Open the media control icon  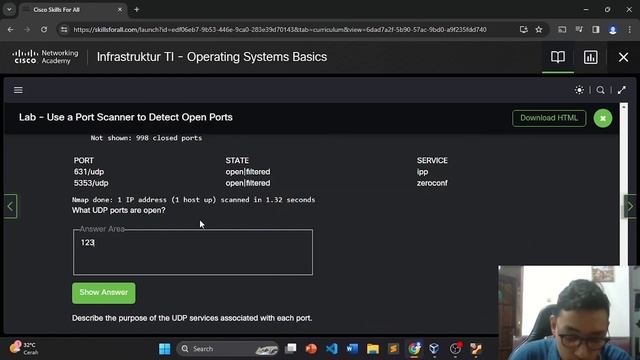pos(579,29)
